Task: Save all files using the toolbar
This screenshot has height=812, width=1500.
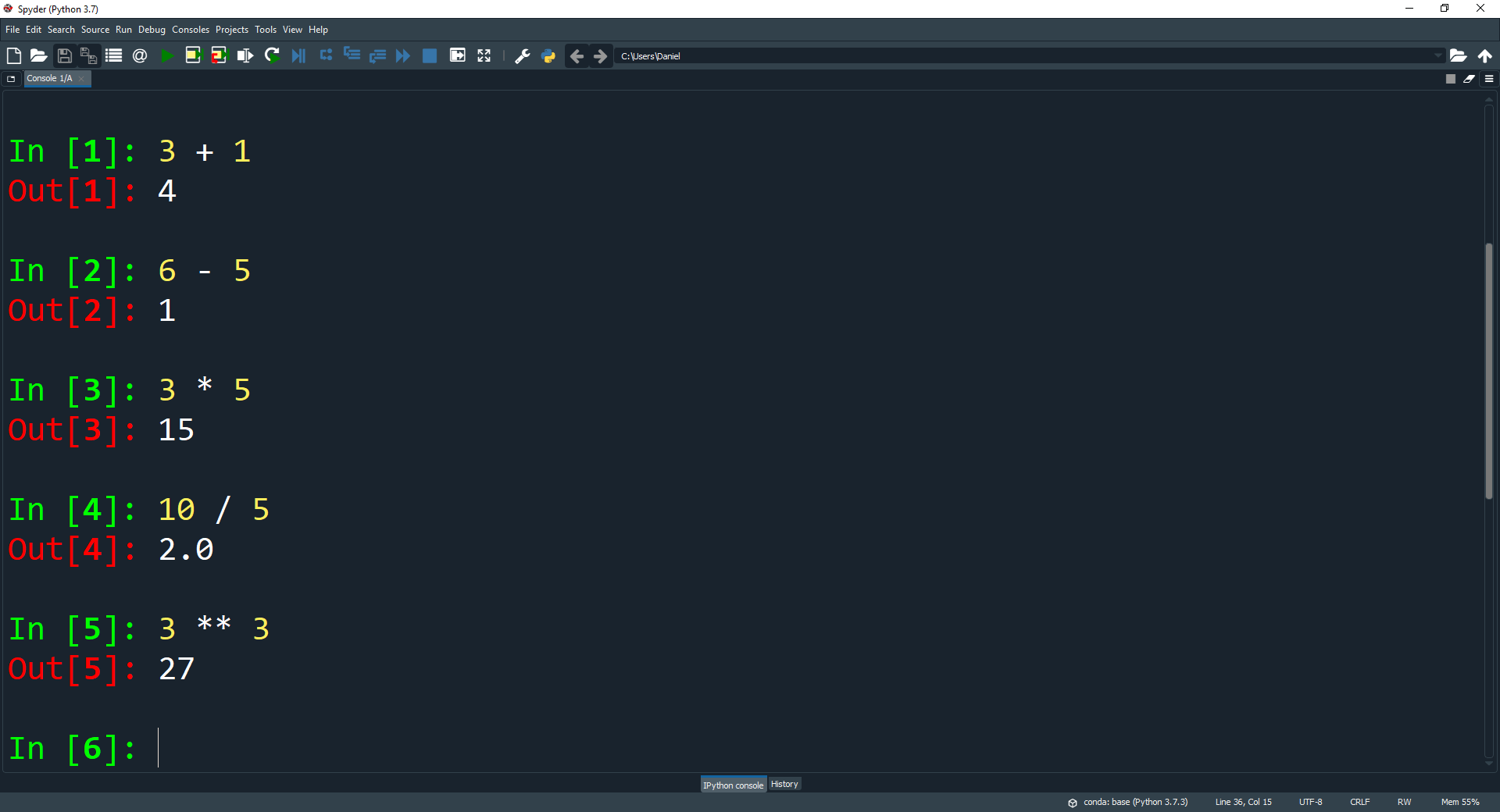Action: click(88, 55)
